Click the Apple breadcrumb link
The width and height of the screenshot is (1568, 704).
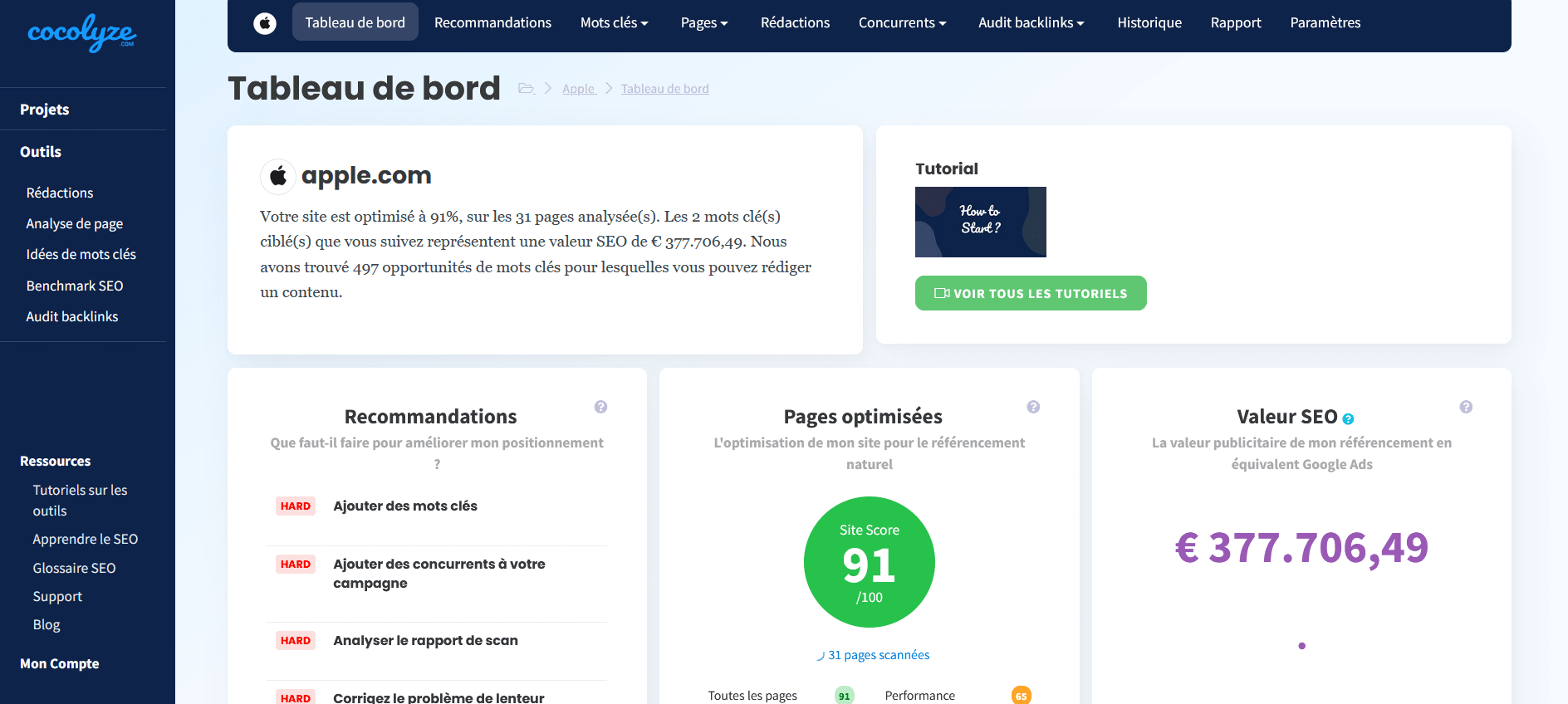click(579, 89)
